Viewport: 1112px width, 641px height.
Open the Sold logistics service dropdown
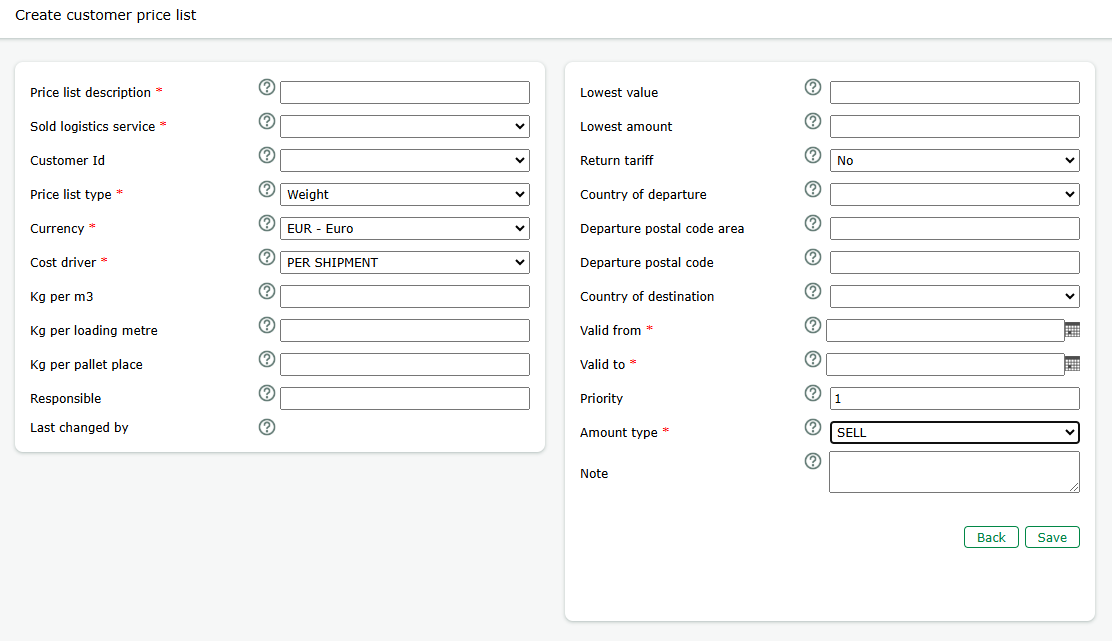404,127
